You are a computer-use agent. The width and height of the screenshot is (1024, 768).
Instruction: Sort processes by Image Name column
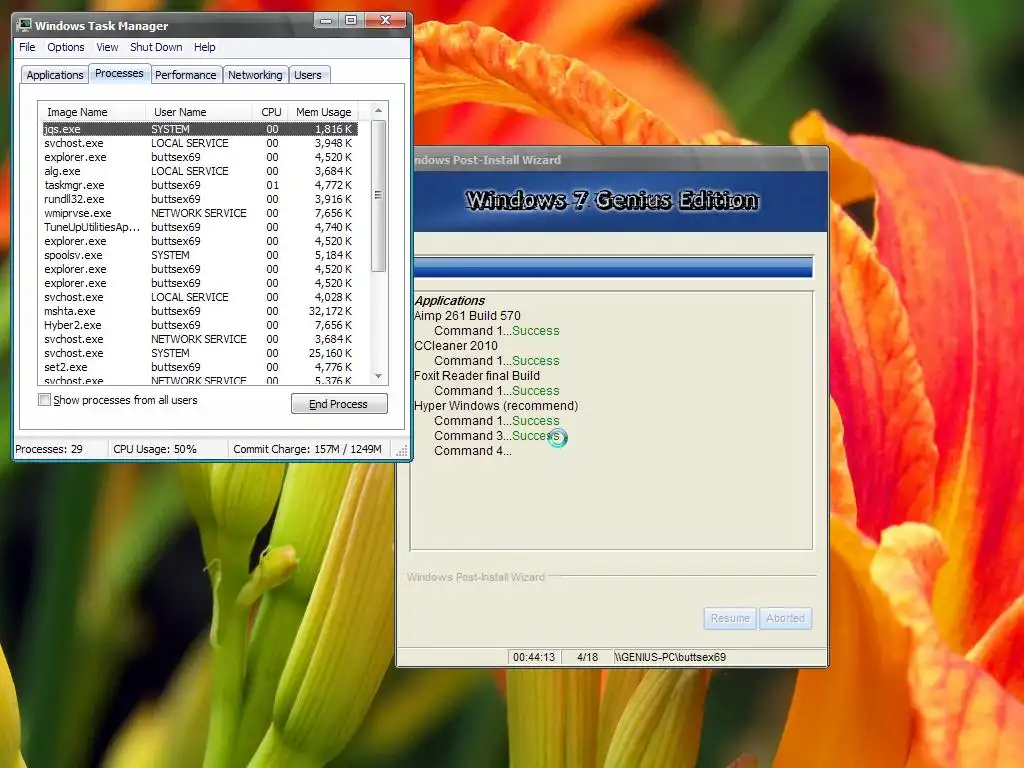point(91,112)
